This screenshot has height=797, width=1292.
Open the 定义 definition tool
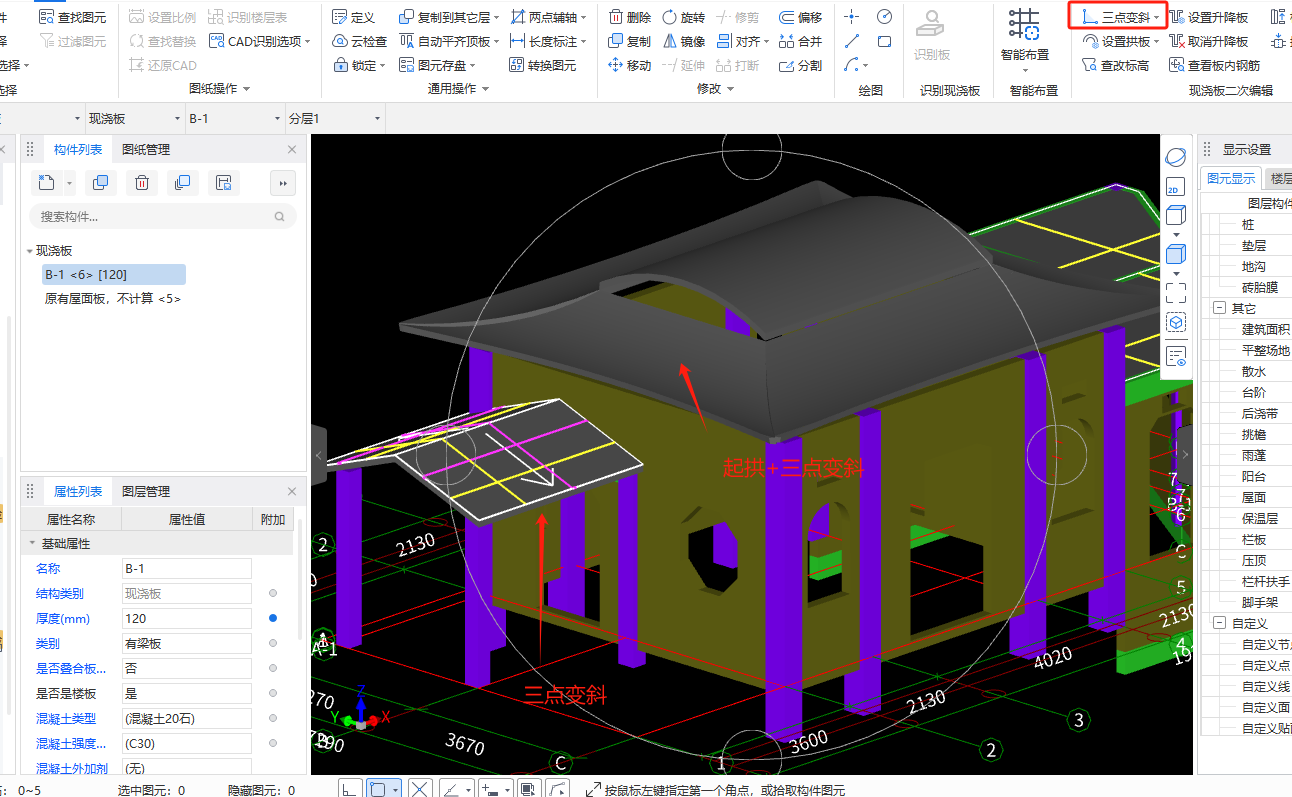(x=353, y=17)
